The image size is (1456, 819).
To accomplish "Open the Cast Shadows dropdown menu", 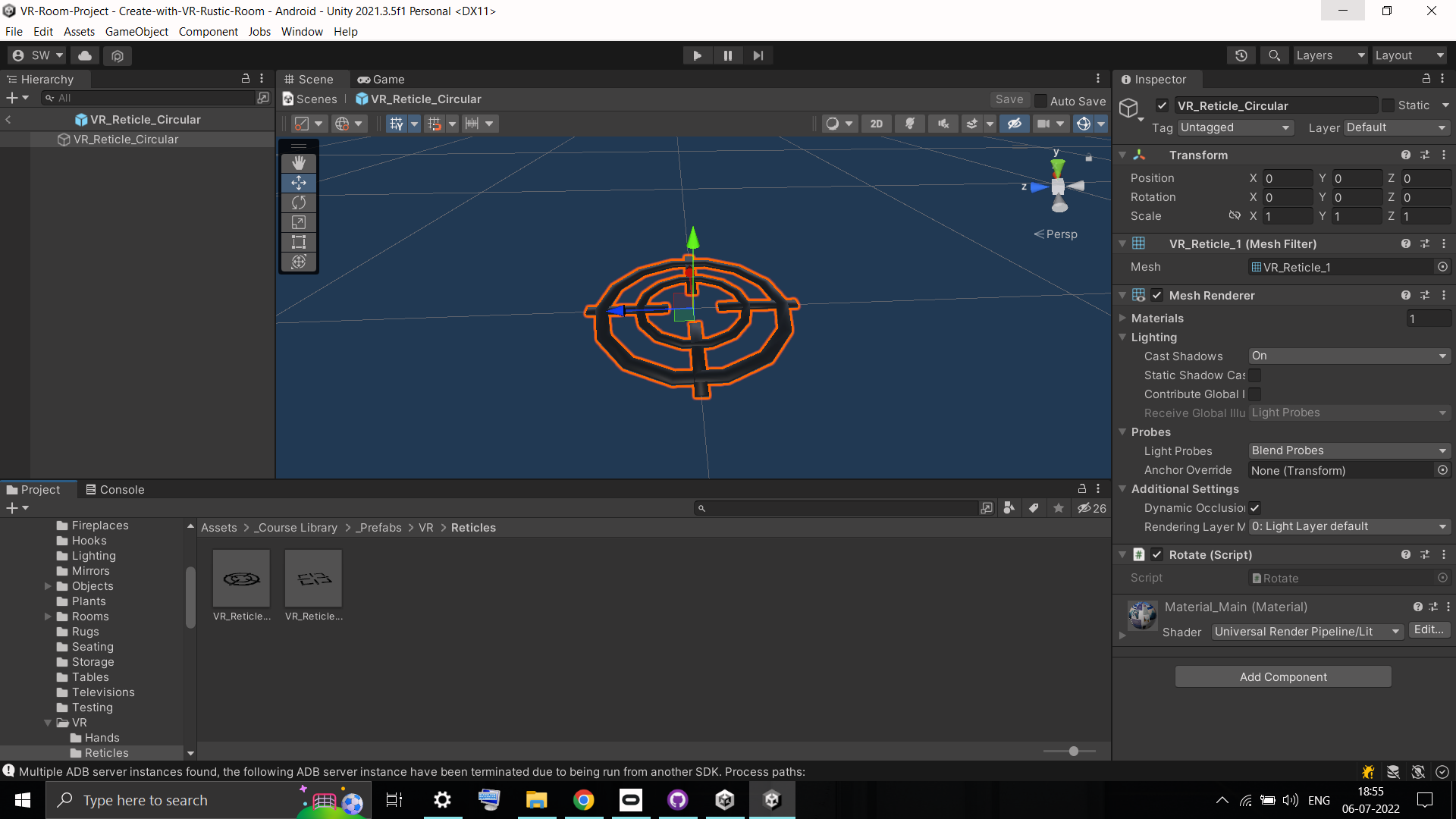I will 1348,355.
